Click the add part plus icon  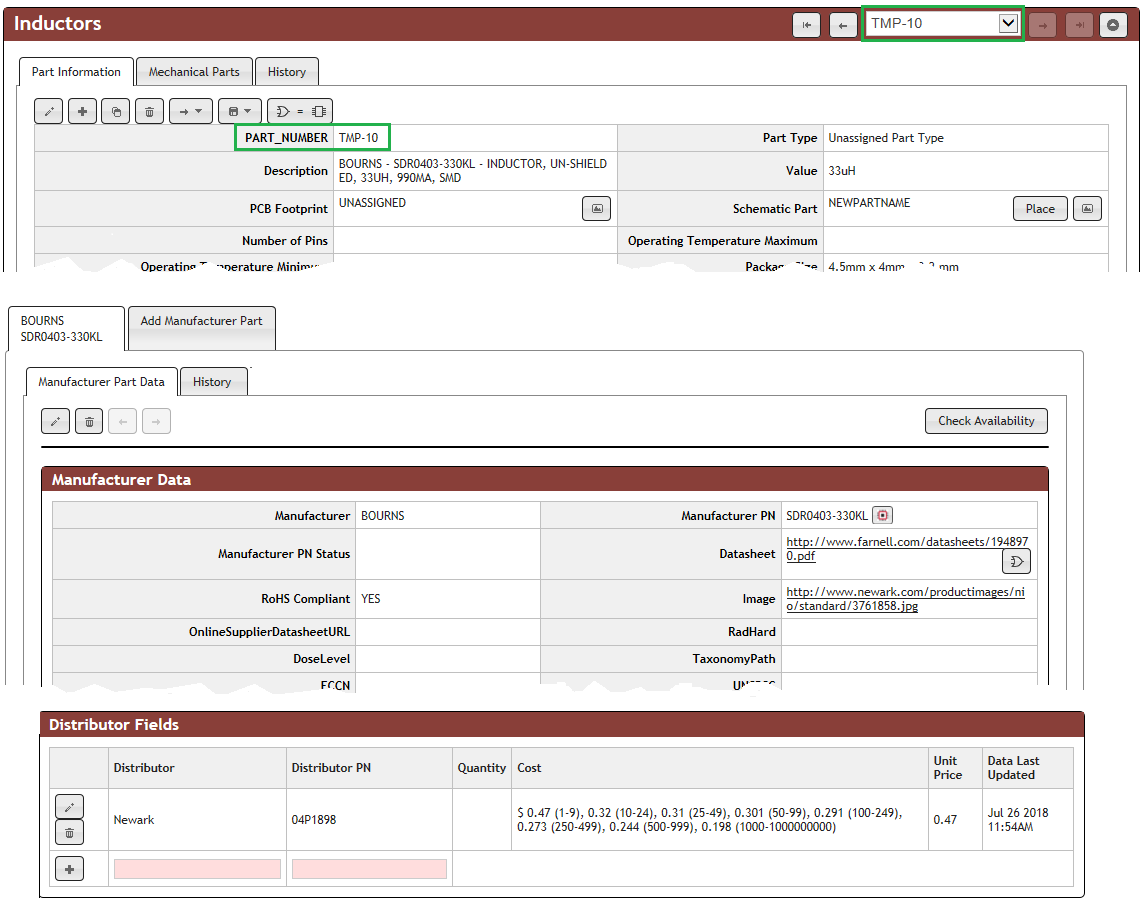82,111
